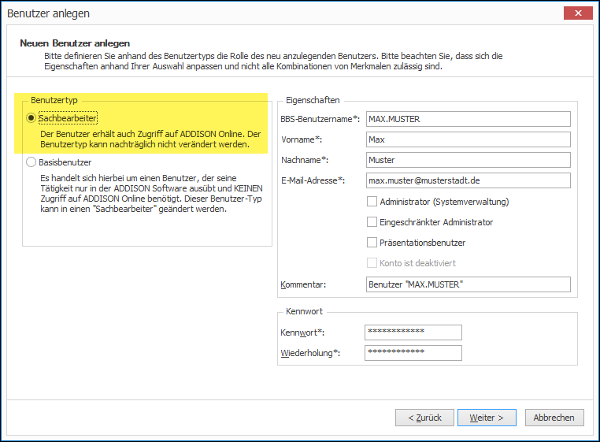Cancel the dialog via Abbrechen

pos(554,418)
